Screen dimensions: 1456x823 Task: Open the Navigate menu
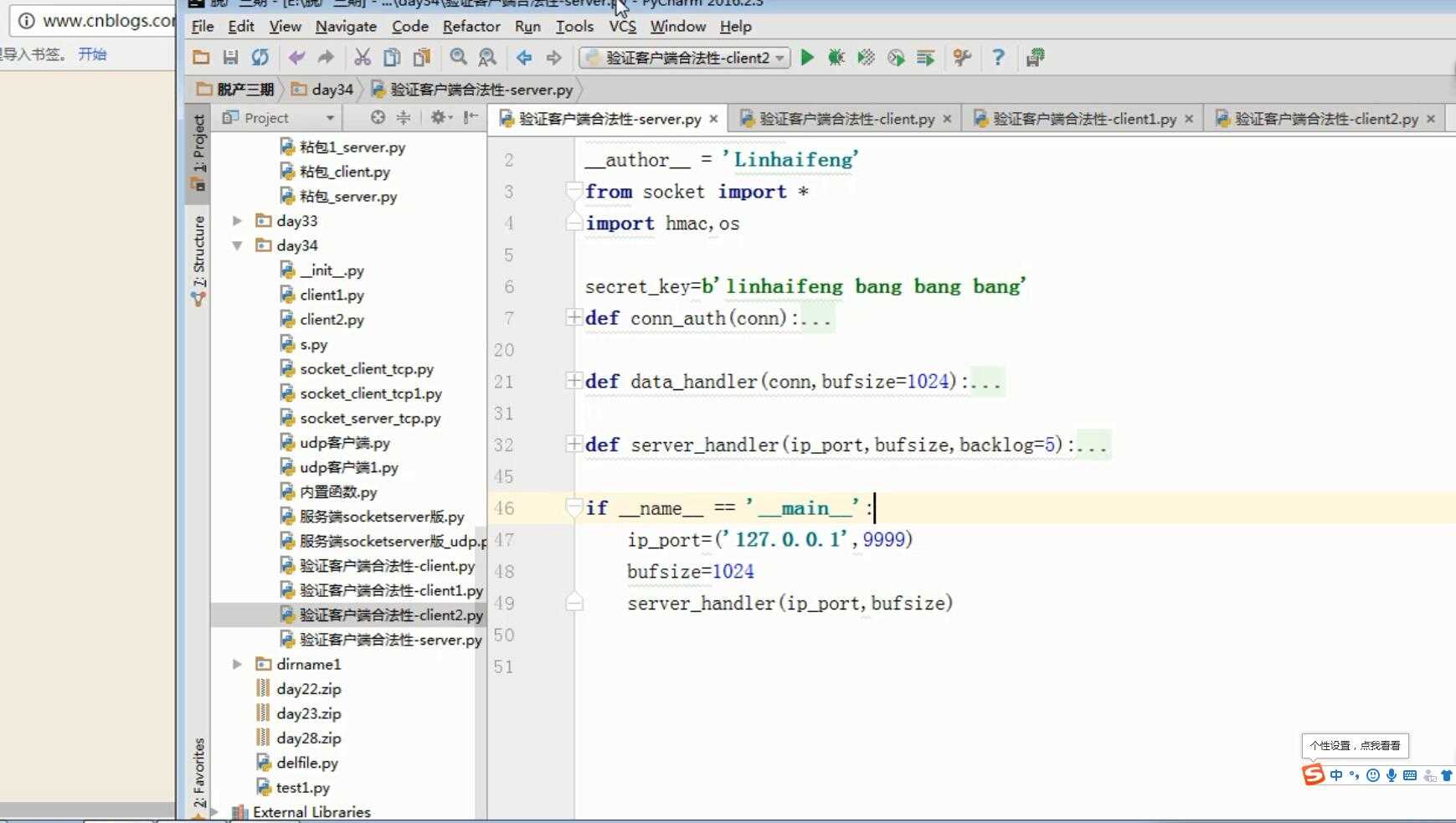pyautogui.click(x=346, y=27)
